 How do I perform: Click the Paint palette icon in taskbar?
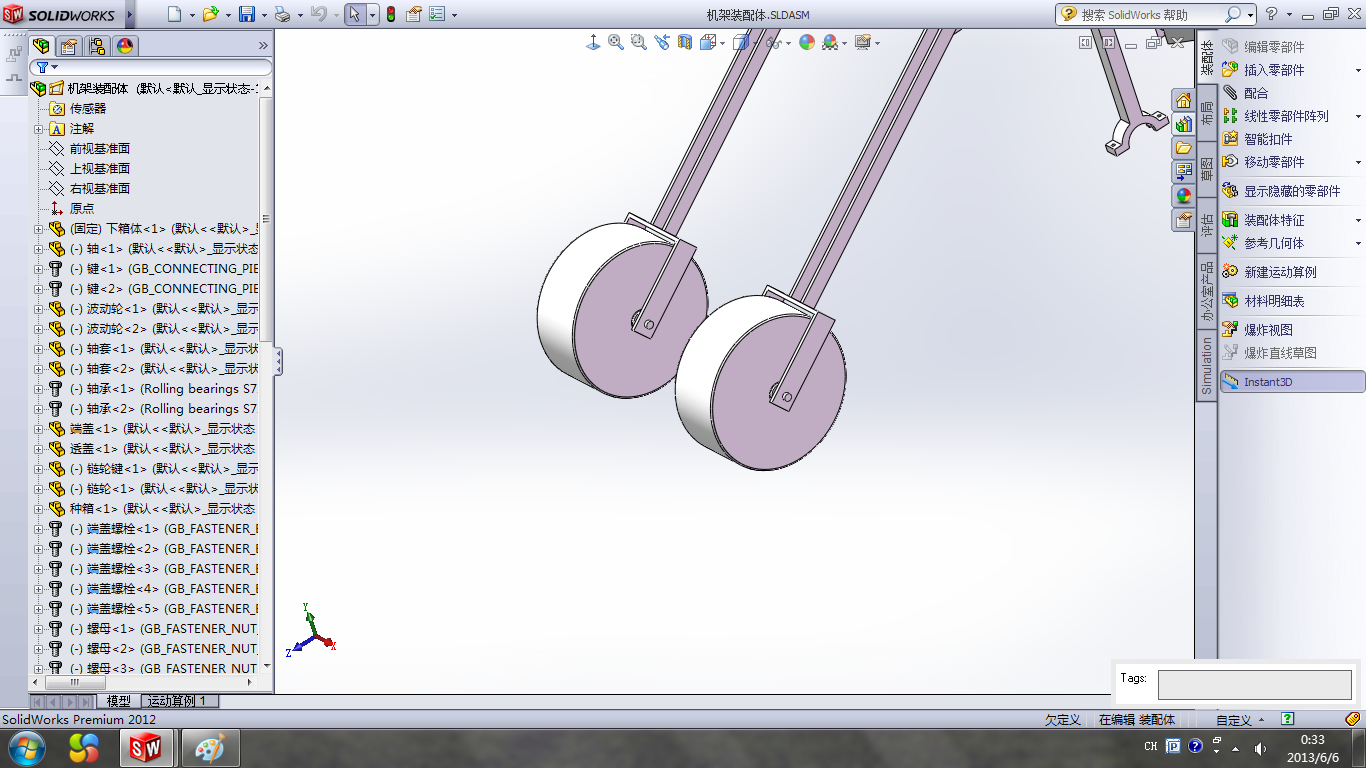[210, 748]
